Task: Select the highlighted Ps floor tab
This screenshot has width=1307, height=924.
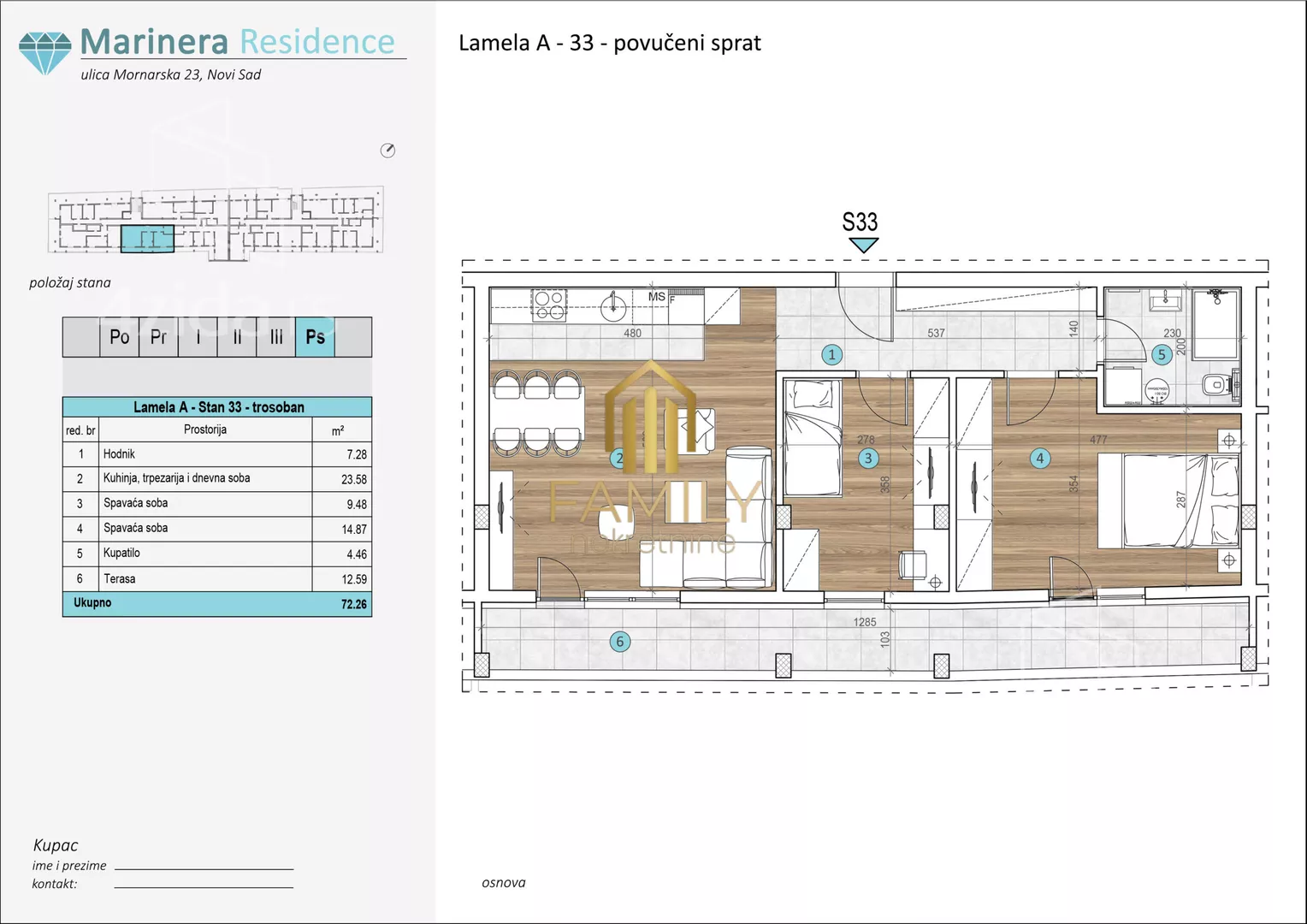Action: (x=316, y=337)
